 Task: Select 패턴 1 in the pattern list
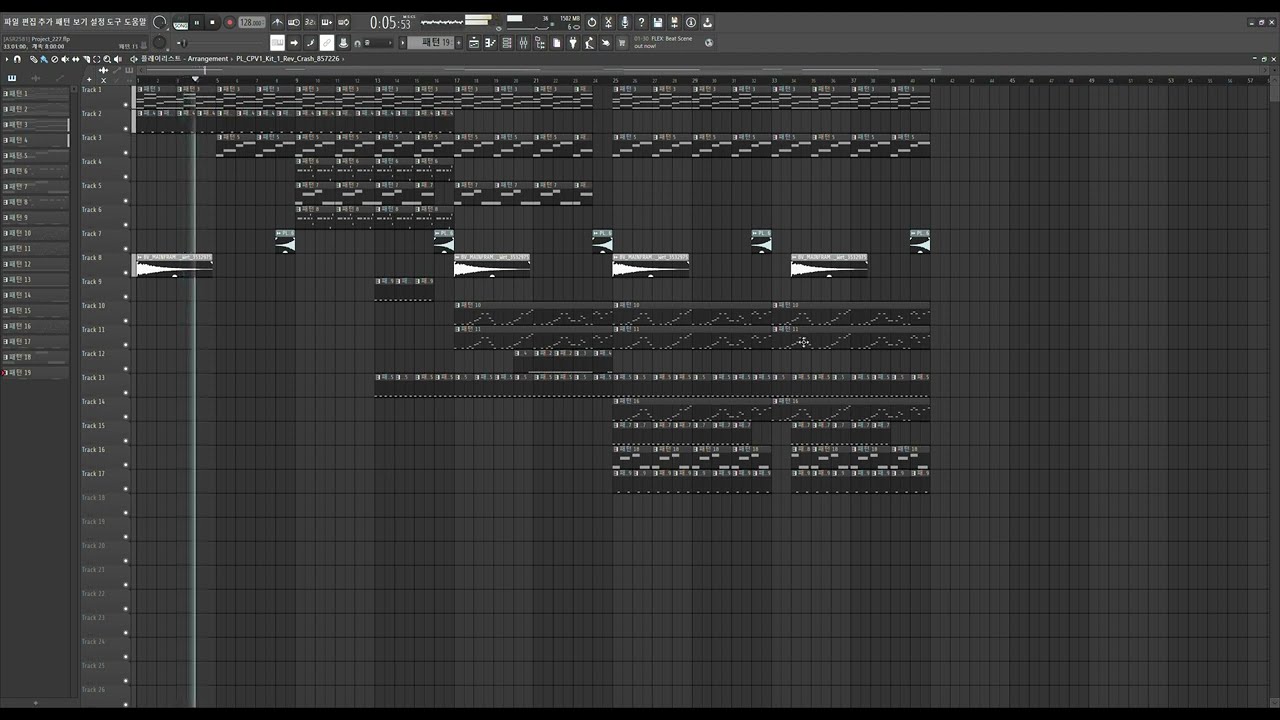point(36,93)
